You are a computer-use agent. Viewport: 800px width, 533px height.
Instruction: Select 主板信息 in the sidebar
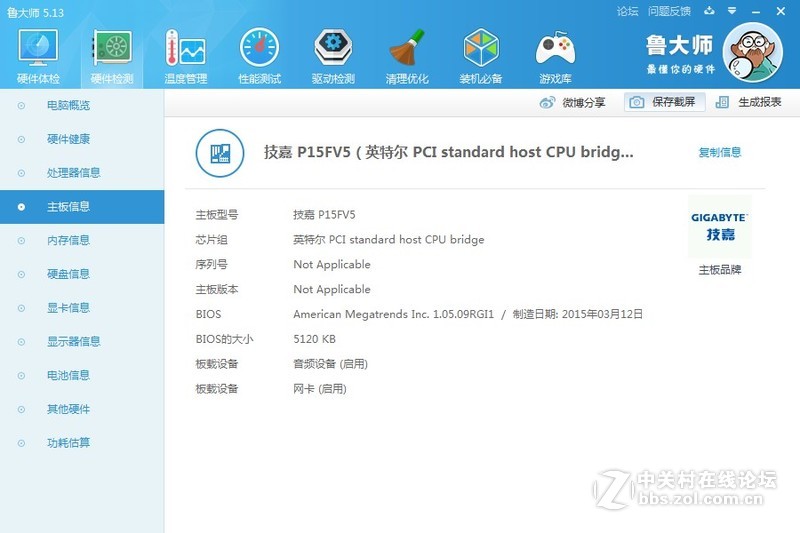coord(82,207)
